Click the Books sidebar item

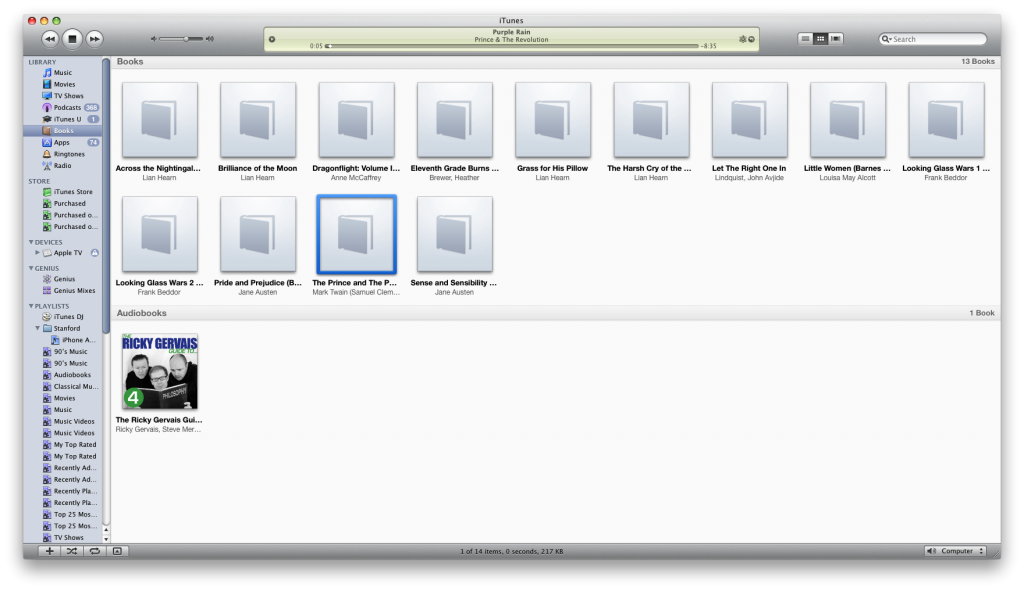[x=63, y=131]
